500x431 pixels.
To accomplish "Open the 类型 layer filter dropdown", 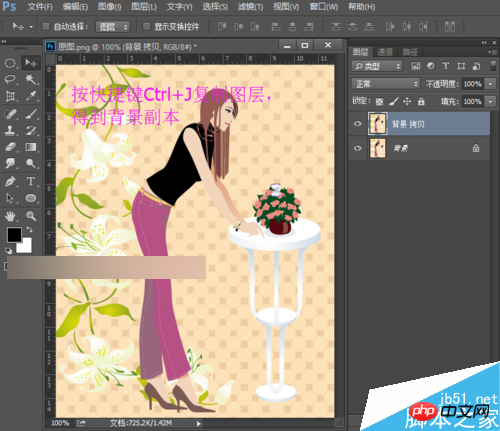I will point(377,66).
